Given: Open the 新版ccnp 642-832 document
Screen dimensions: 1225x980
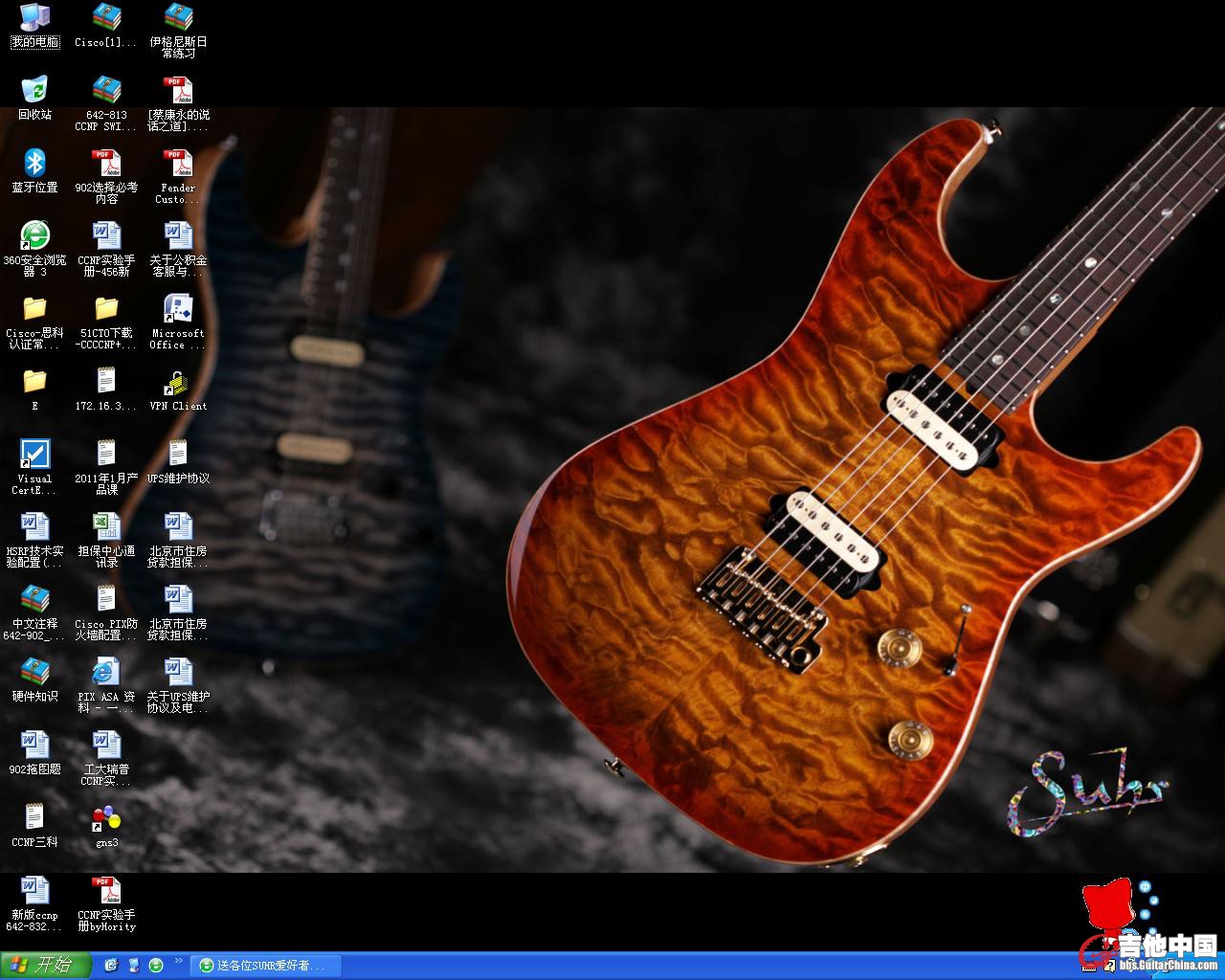Looking at the screenshot, I should point(34,903).
